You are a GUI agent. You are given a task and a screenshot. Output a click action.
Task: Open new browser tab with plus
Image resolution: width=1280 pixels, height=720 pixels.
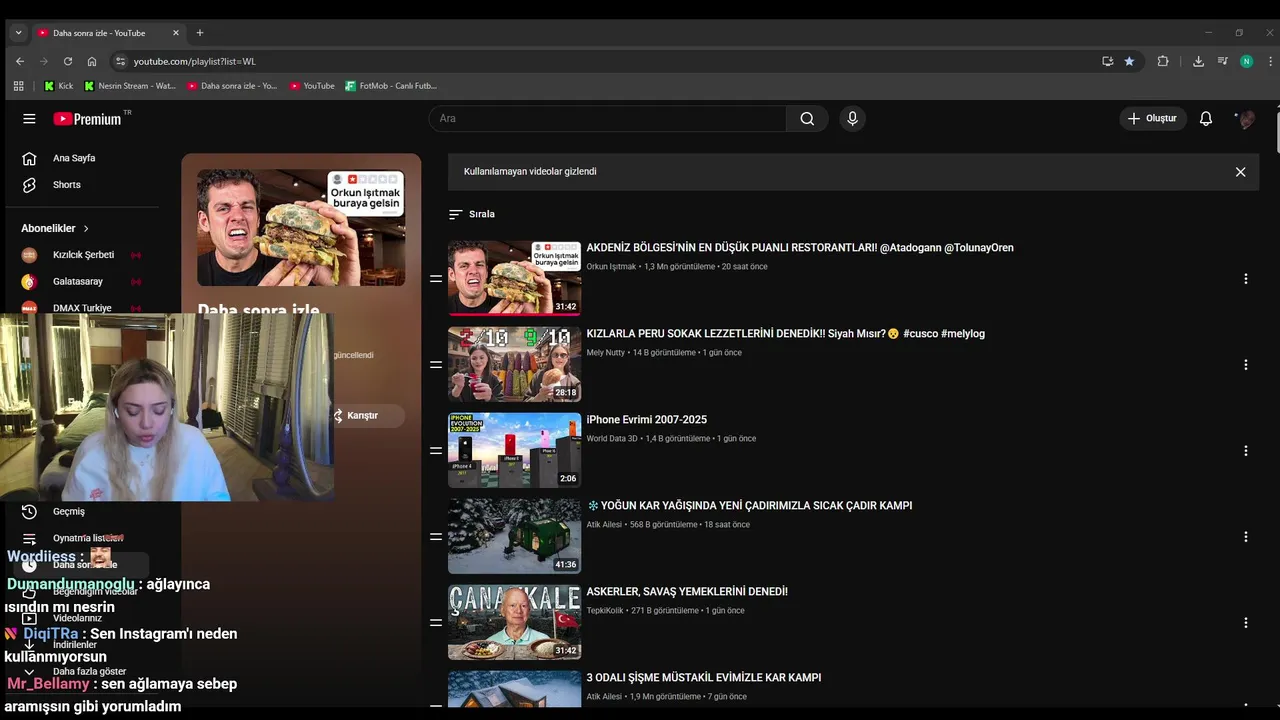[x=199, y=33]
